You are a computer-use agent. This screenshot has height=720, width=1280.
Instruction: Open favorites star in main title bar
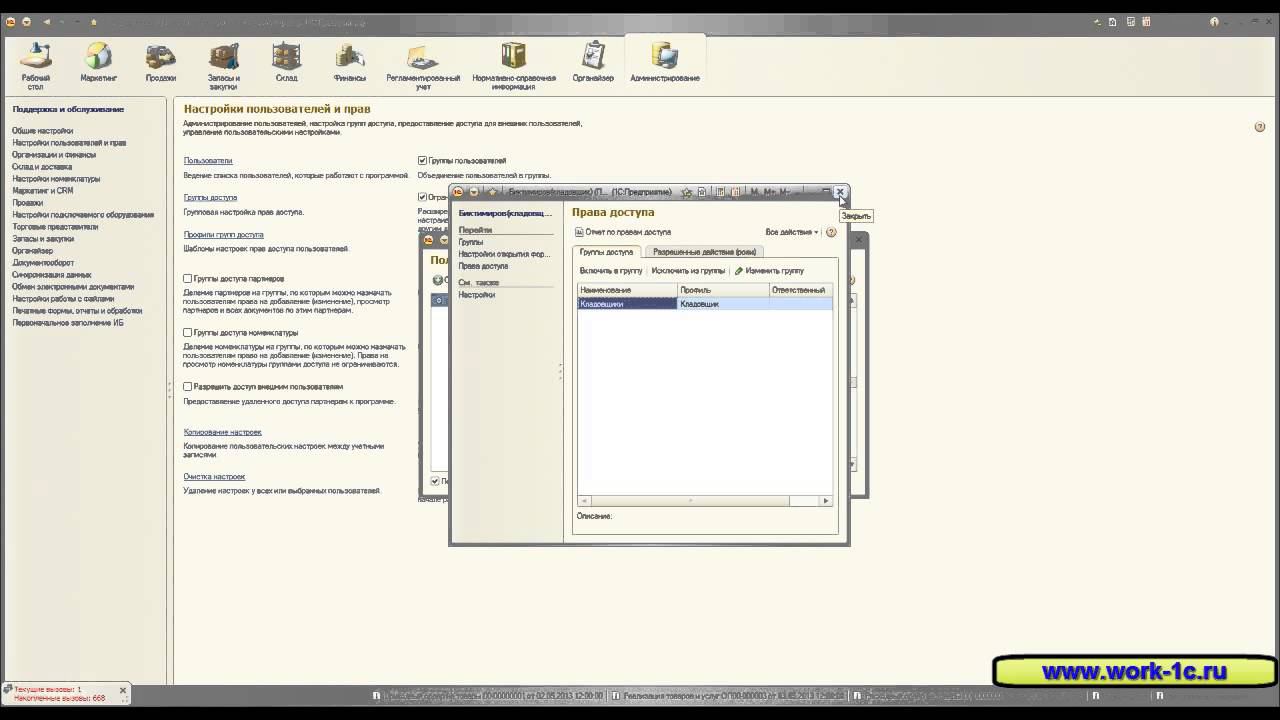point(94,21)
